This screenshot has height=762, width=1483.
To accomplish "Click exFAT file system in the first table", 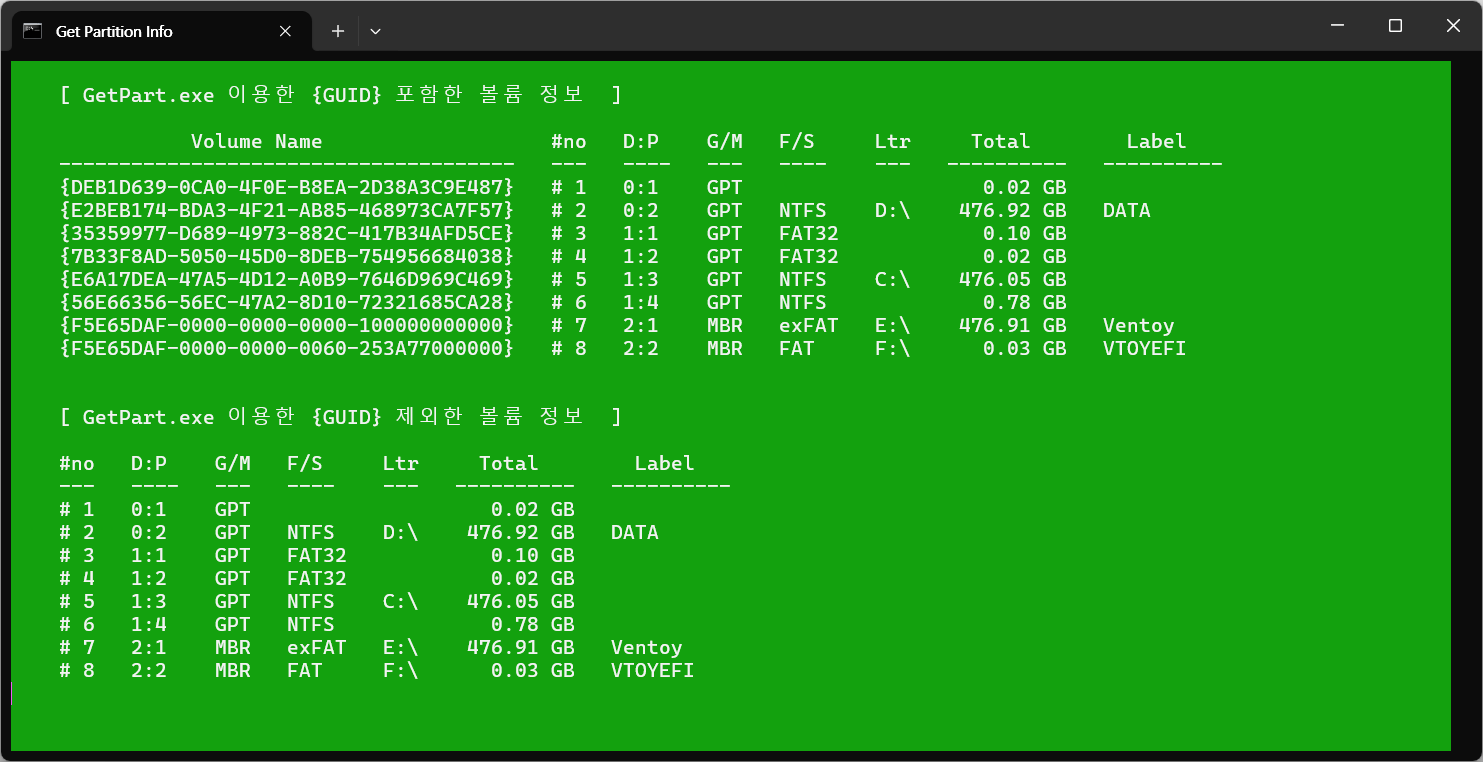I will (x=809, y=325).
